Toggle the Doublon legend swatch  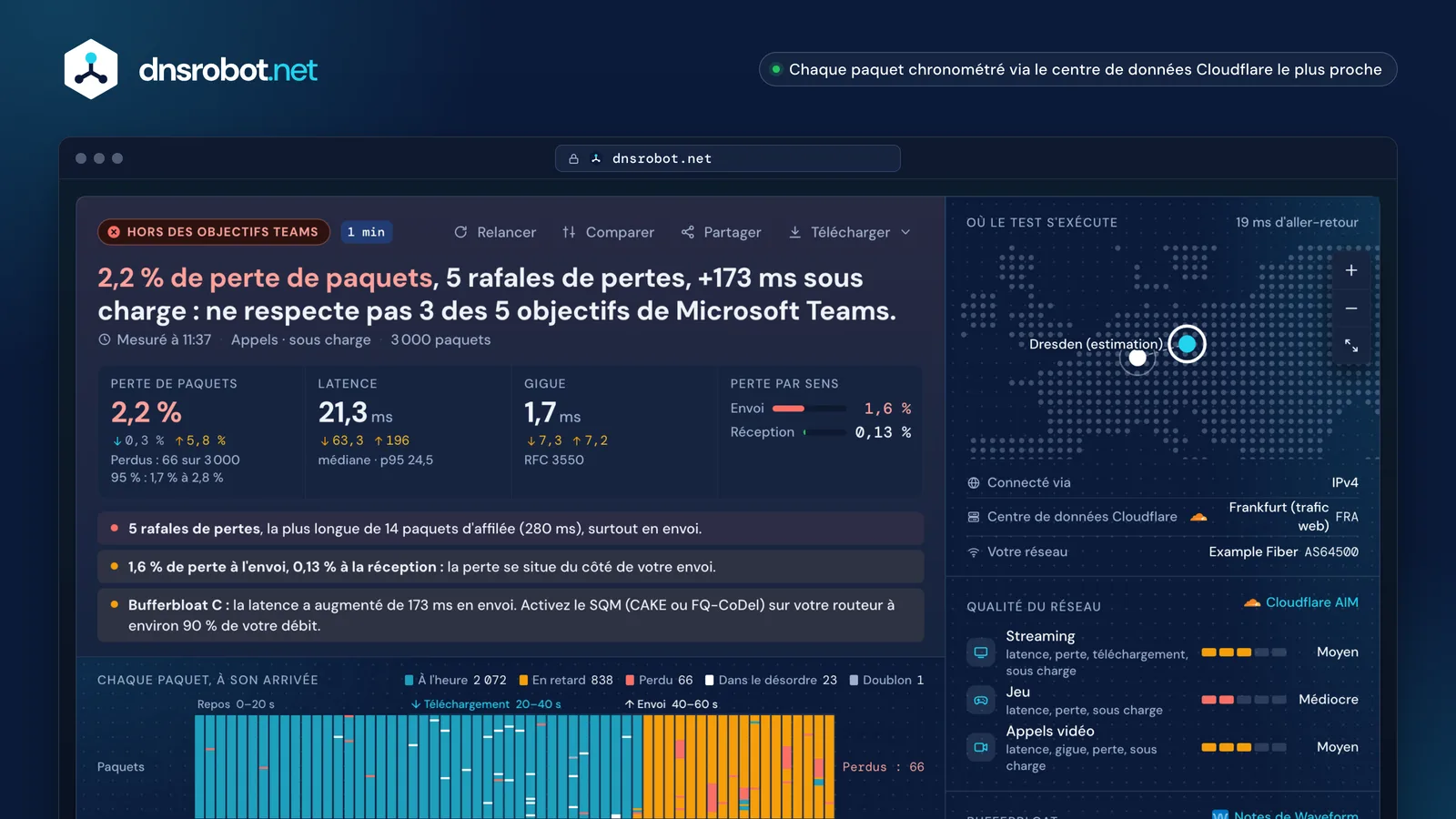[x=854, y=680]
